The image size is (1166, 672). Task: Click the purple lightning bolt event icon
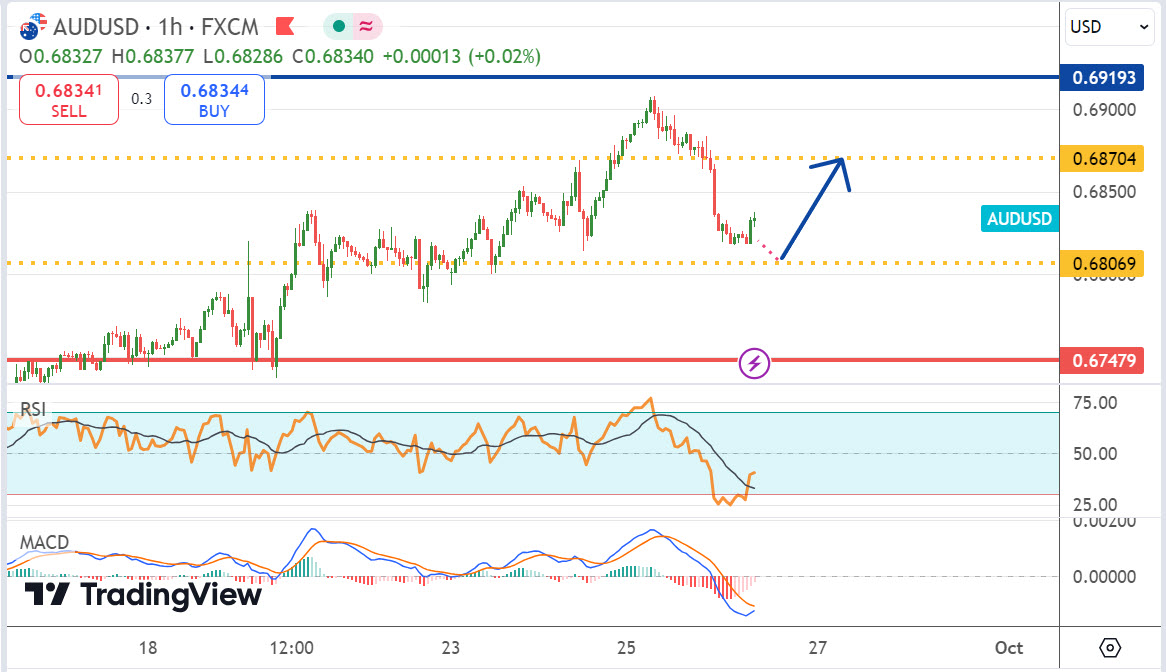pyautogui.click(x=754, y=362)
